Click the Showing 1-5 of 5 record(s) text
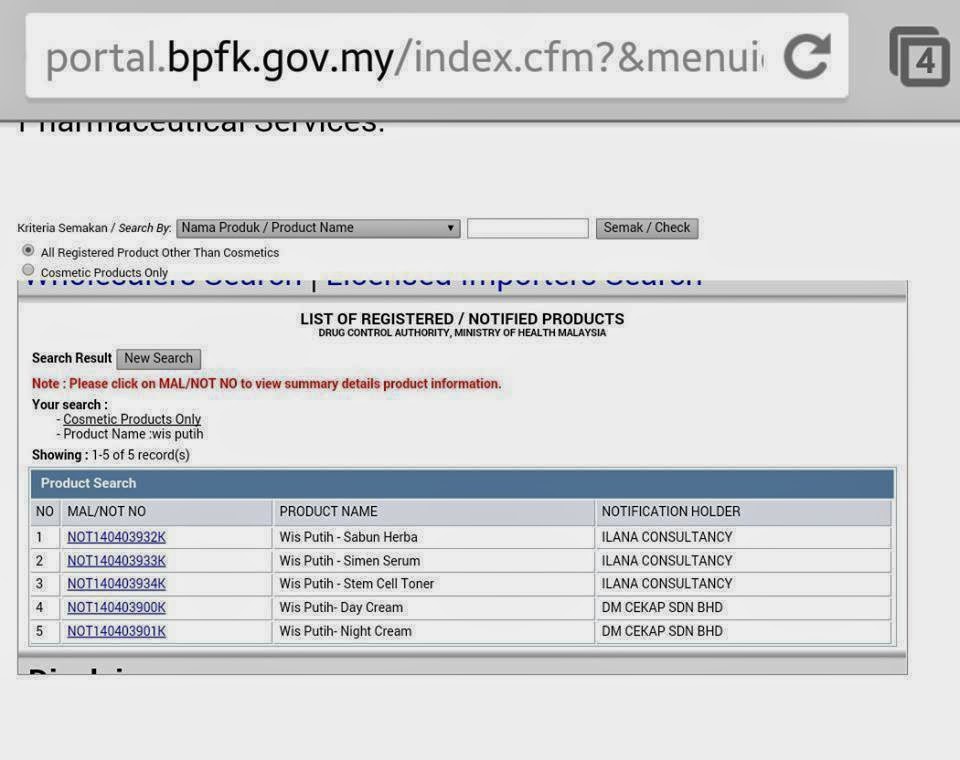The width and height of the screenshot is (960, 760). pos(111,455)
